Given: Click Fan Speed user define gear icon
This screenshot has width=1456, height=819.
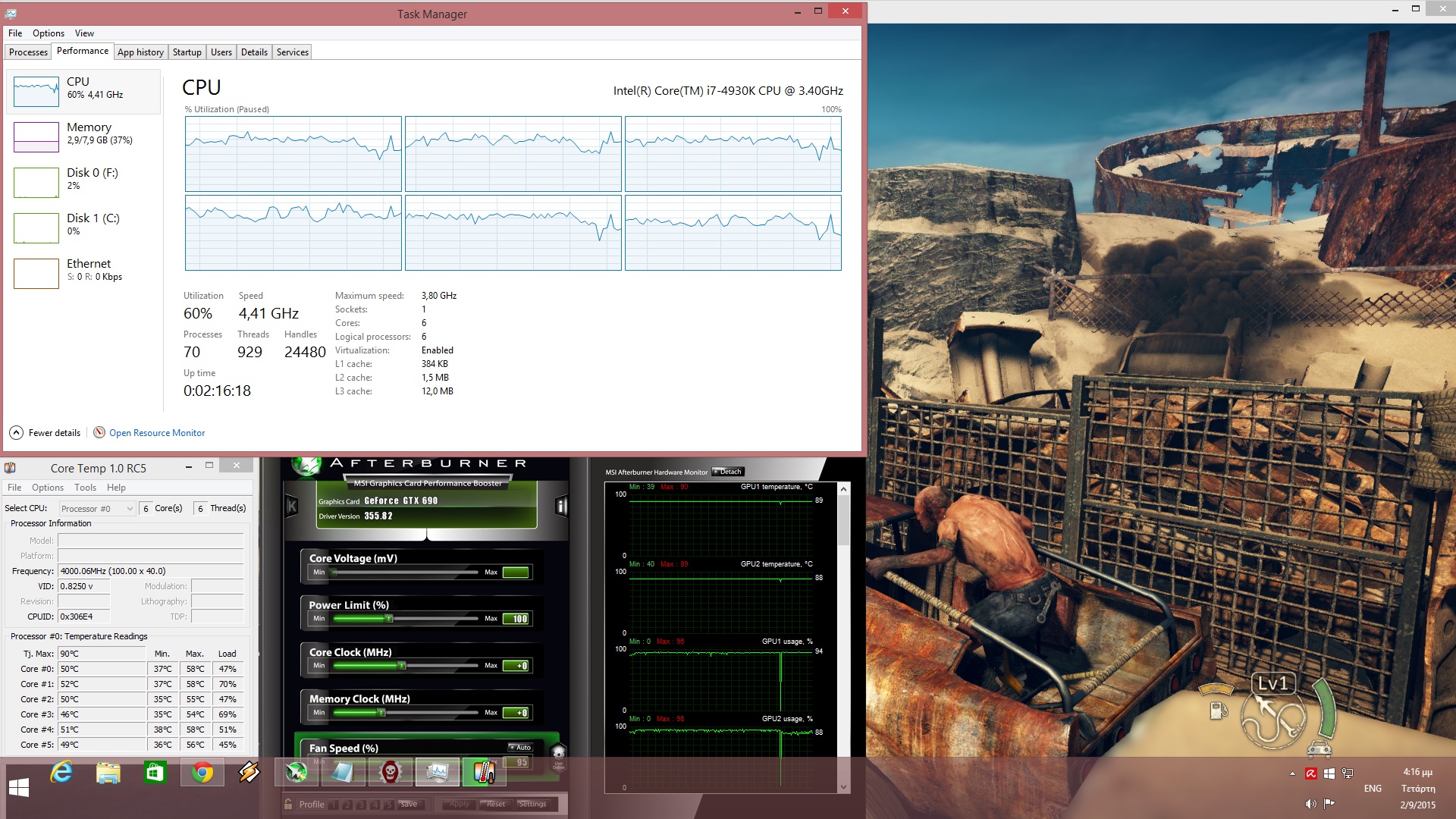Looking at the screenshot, I should click(x=559, y=753).
